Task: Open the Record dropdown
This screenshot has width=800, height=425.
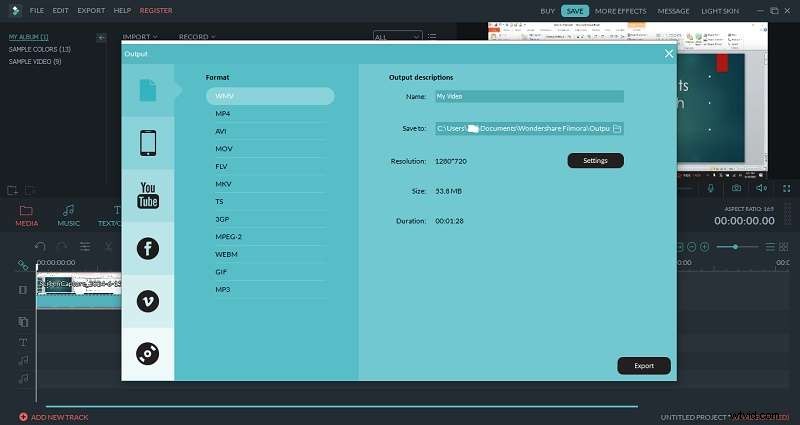Action: 196,37
